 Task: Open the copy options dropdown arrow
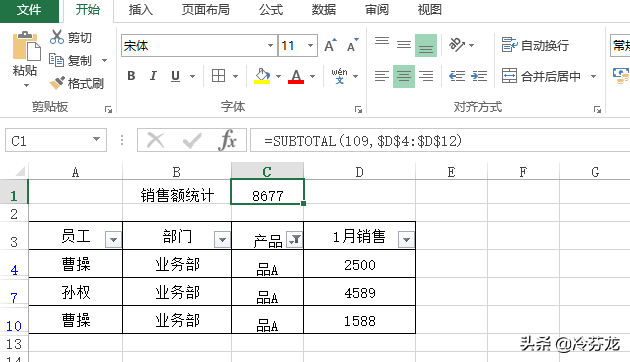point(104,60)
